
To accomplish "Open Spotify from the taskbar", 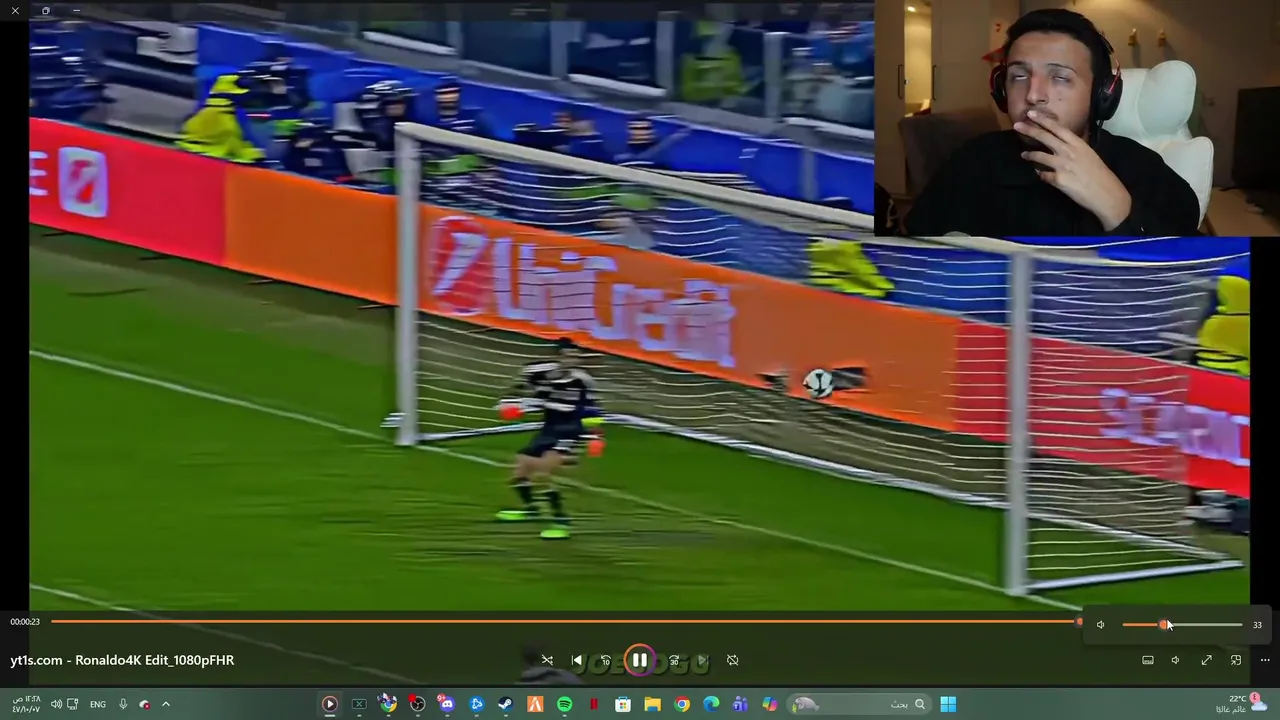I will coord(564,704).
